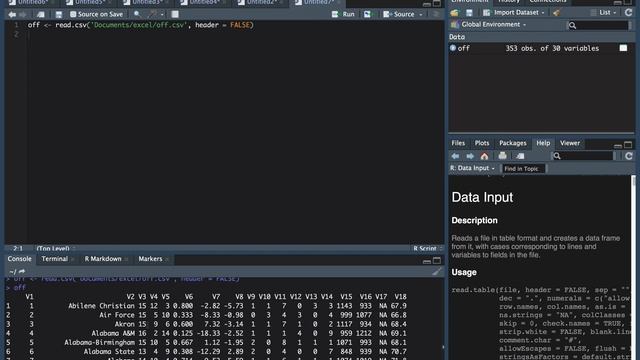Save workspace icon in Environment pane

(x=469, y=13)
